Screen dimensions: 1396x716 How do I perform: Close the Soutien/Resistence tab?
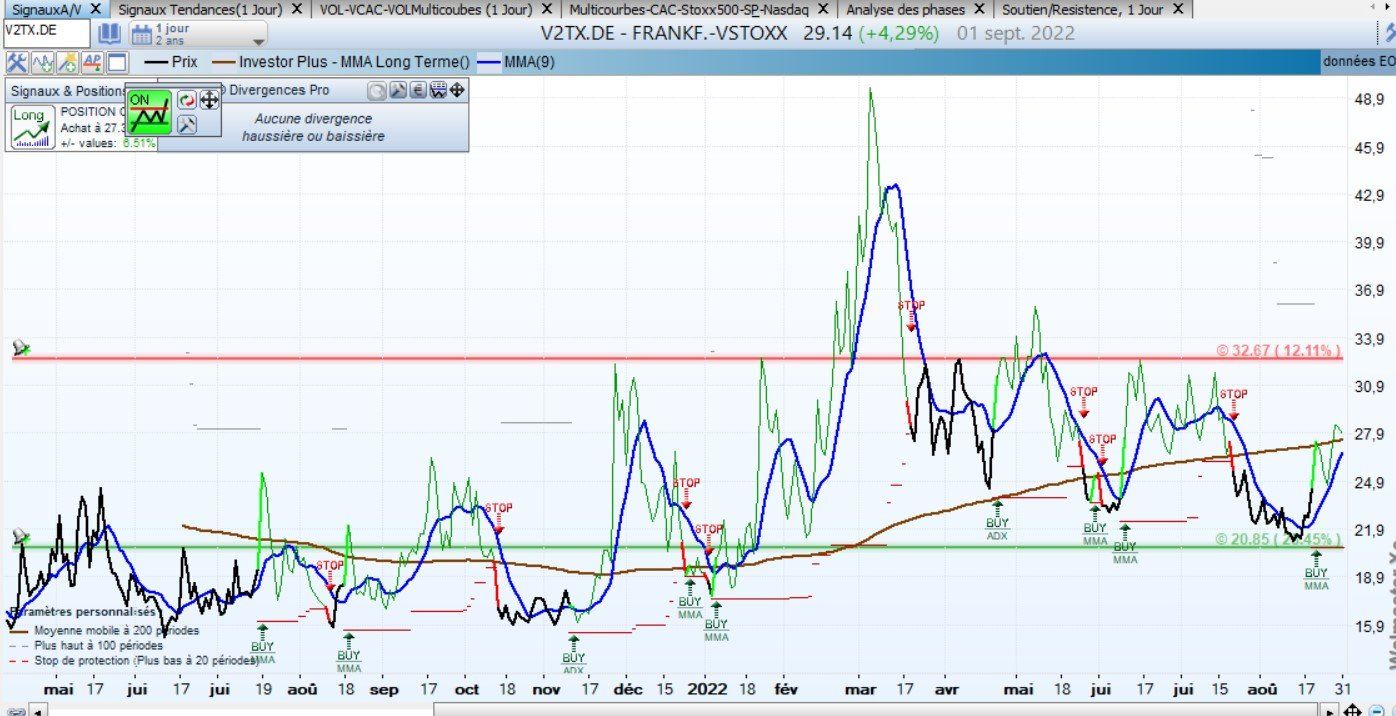[x=1177, y=9]
